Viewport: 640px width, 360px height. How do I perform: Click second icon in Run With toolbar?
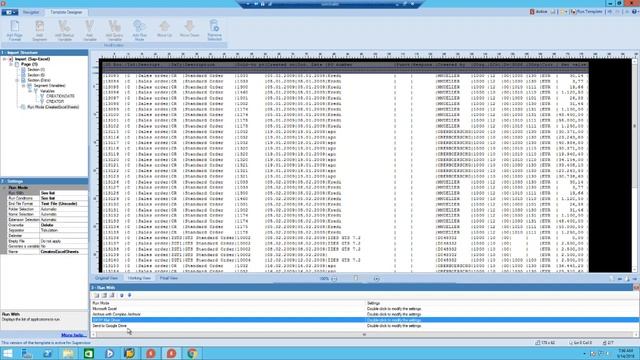click(x=104, y=295)
